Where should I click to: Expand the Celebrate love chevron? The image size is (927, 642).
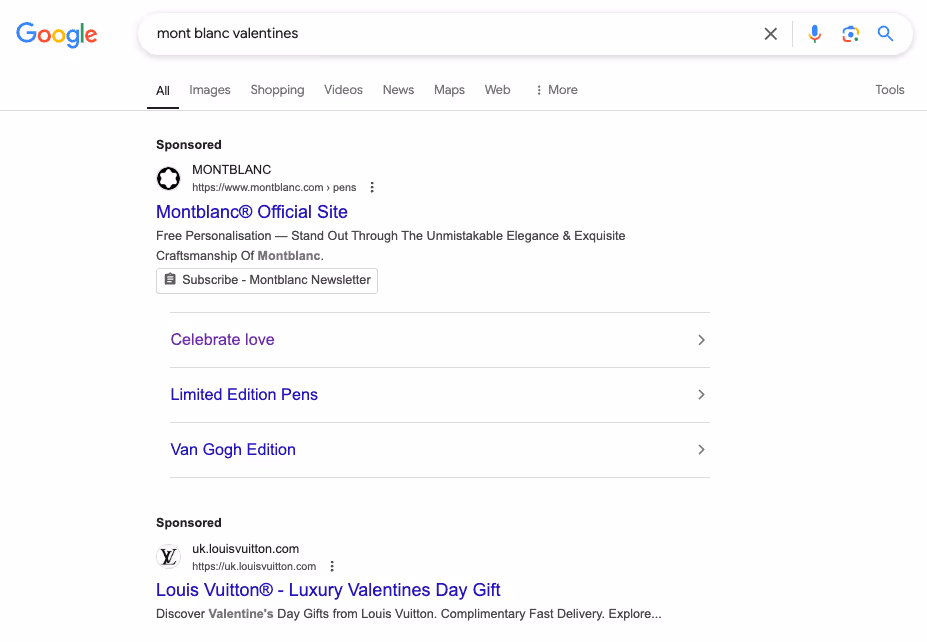pyautogui.click(x=701, y=340)
